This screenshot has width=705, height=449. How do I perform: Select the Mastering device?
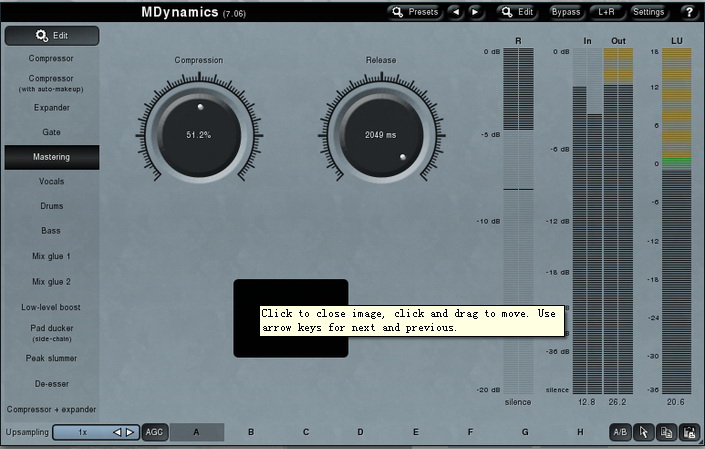pyautogui.click(x=52, y=157)
